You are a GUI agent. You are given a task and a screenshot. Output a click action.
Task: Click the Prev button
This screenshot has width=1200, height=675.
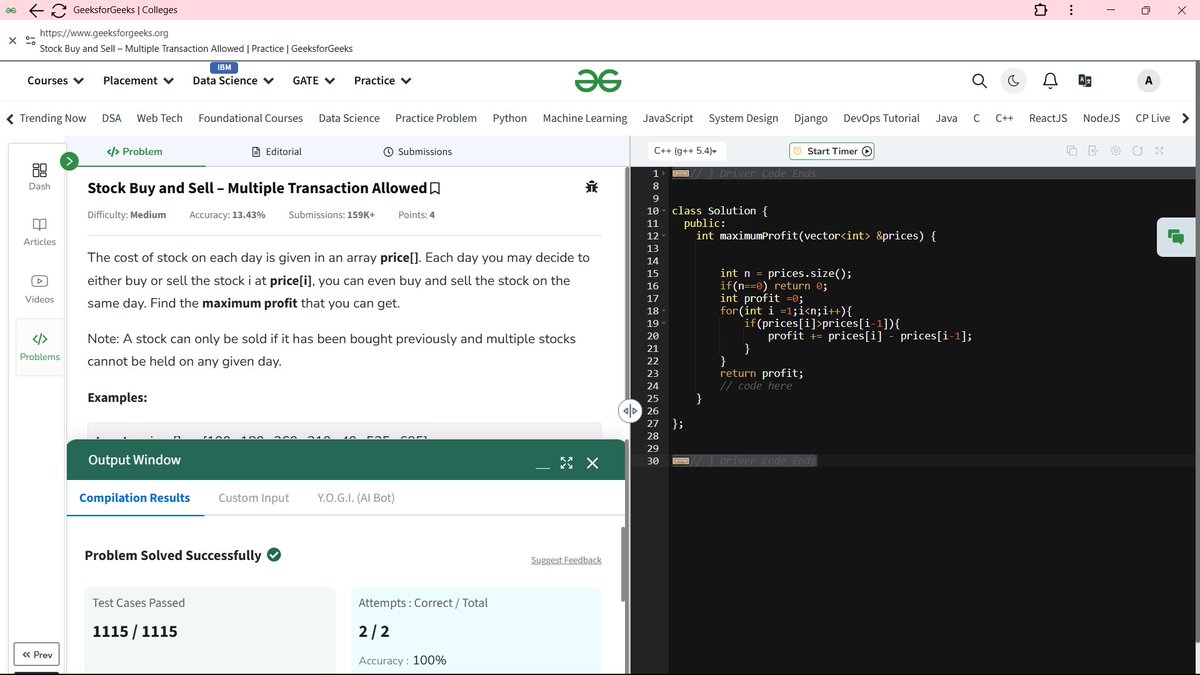[37, 655]
